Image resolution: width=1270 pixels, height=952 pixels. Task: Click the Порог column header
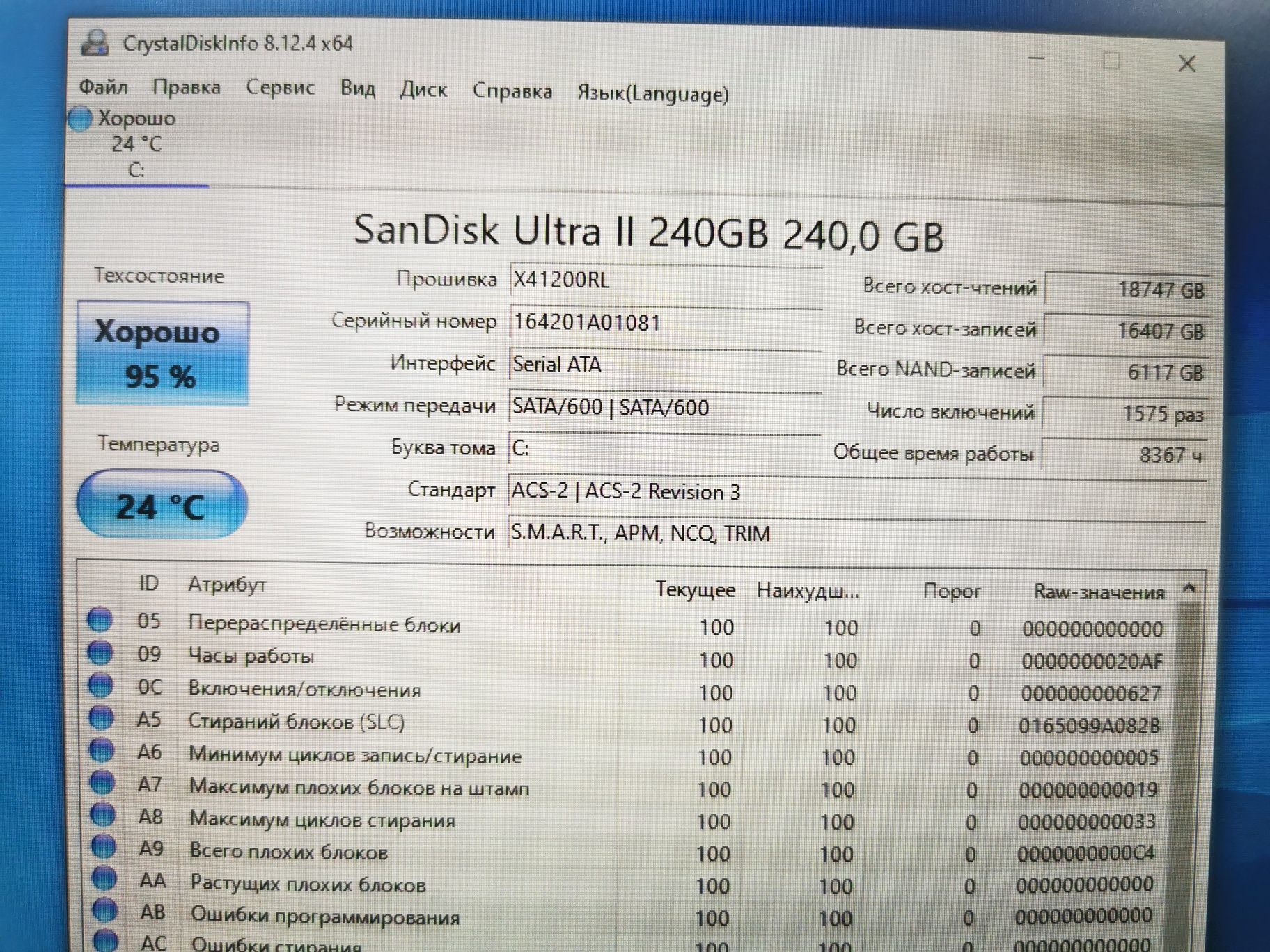pyautogui.click(x=952, y=592)
